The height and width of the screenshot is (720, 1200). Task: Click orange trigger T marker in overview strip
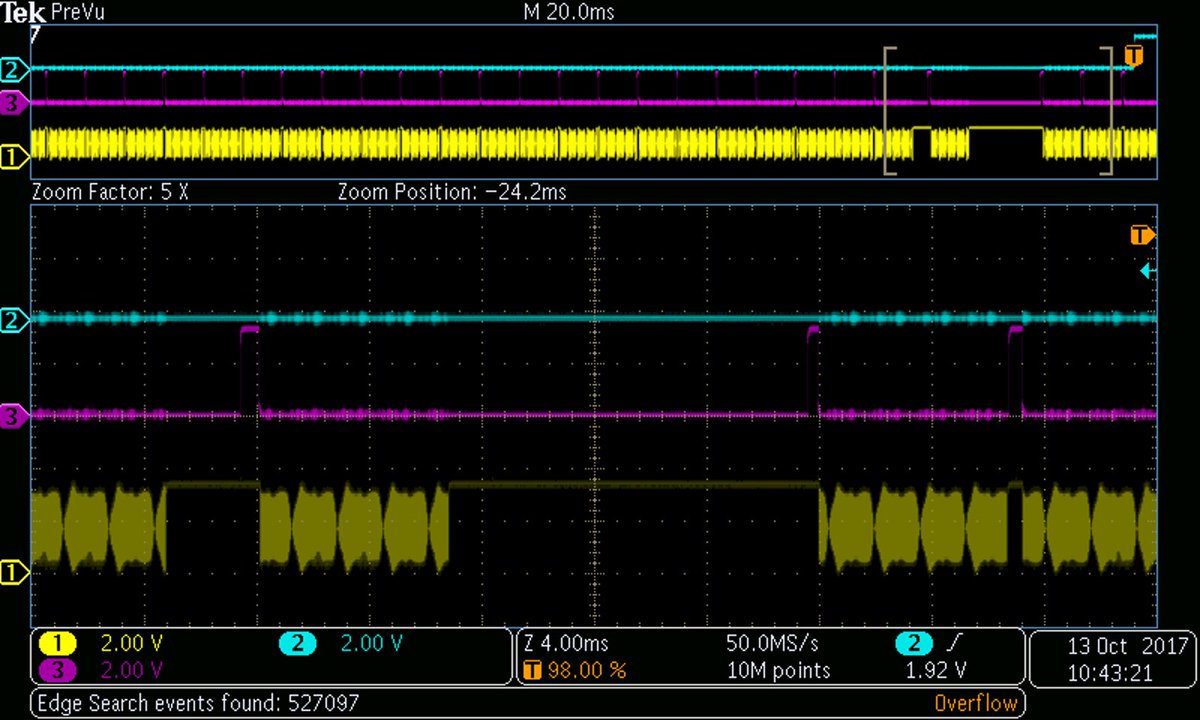pos(1133,55)
